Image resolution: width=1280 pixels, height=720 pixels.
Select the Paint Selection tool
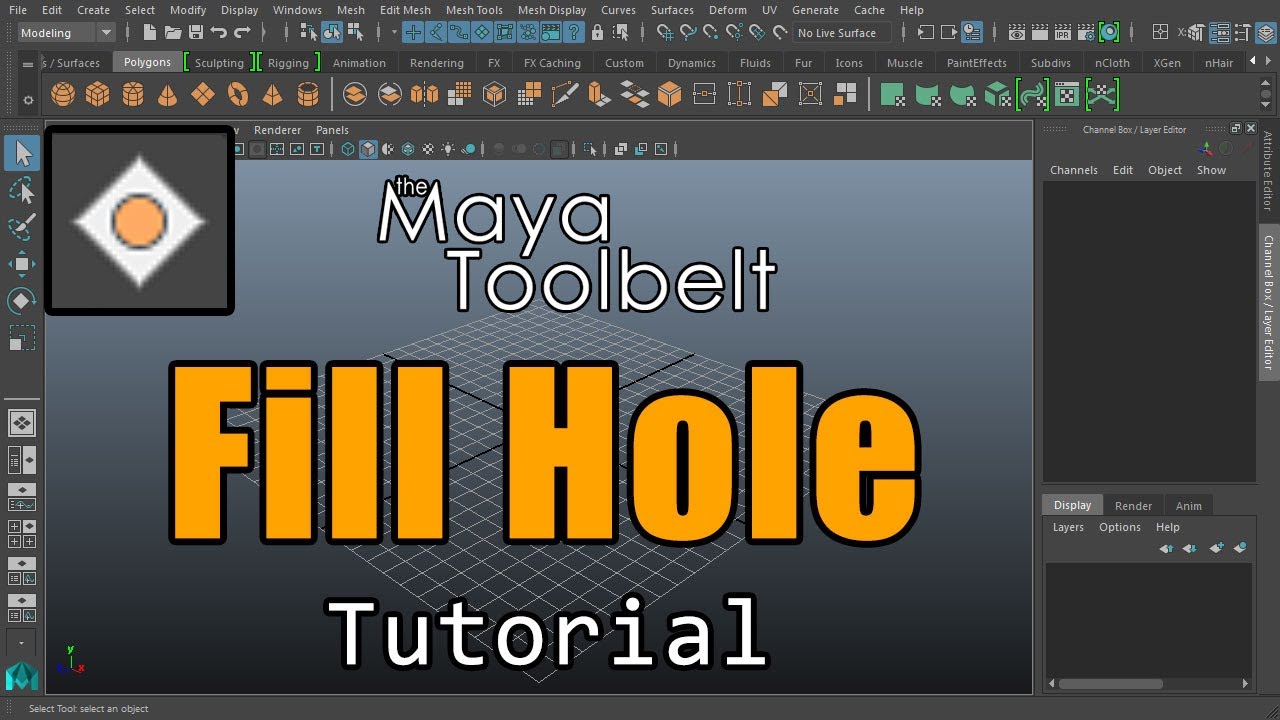[22, 227]
